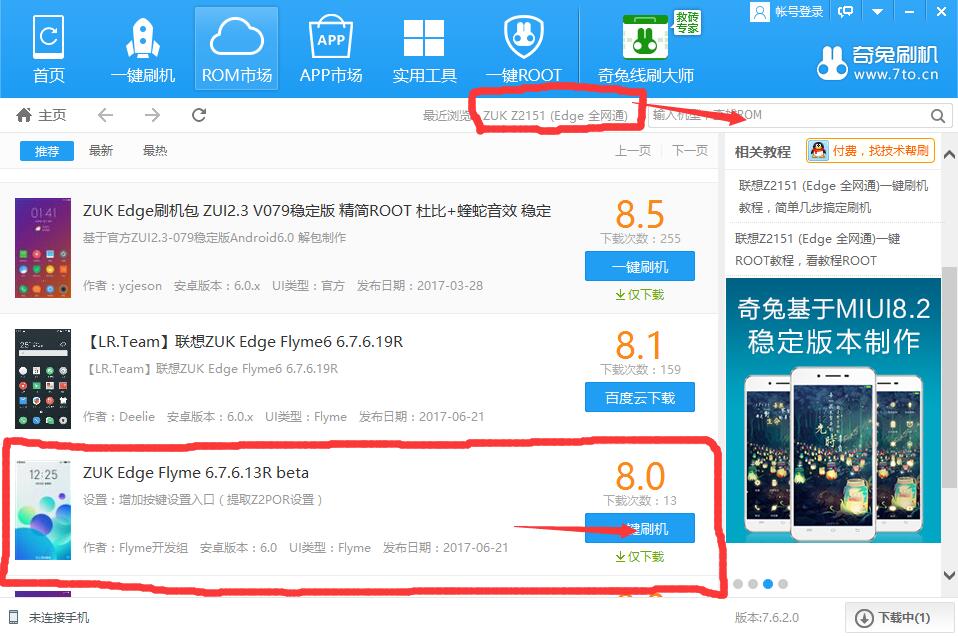Select the fourth carousel dot below the MIUI banner

tap(783, 584)
